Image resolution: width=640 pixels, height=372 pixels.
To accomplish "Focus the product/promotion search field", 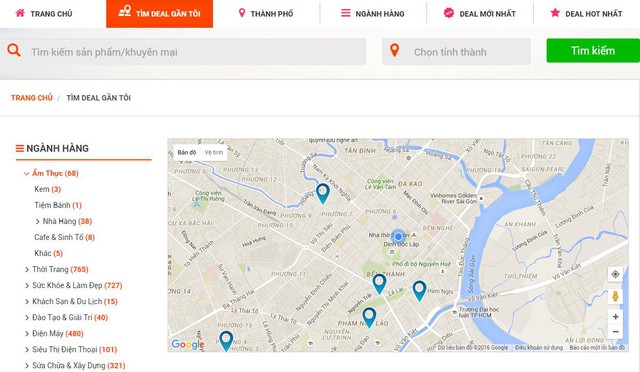I will 183,52.
